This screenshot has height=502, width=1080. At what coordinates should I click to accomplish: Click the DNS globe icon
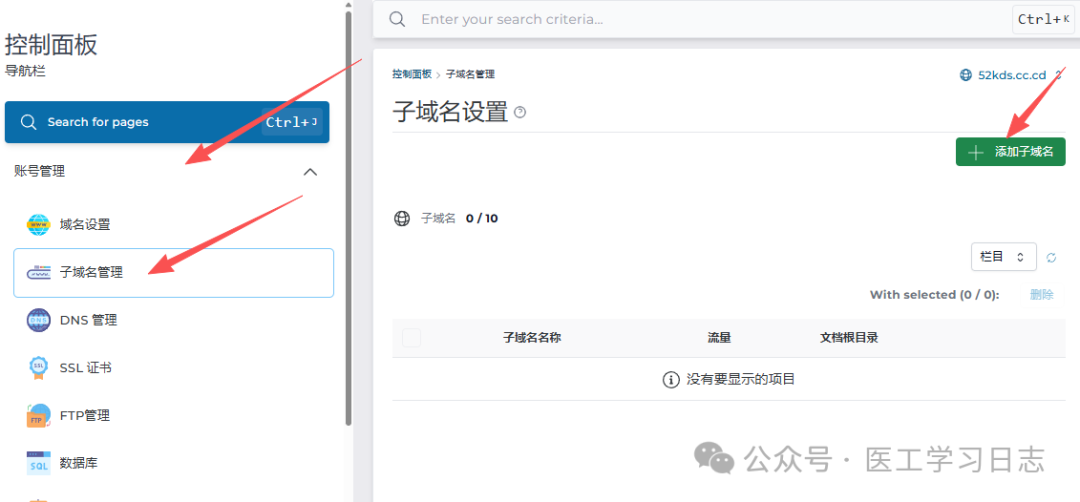tap(39, 320)
